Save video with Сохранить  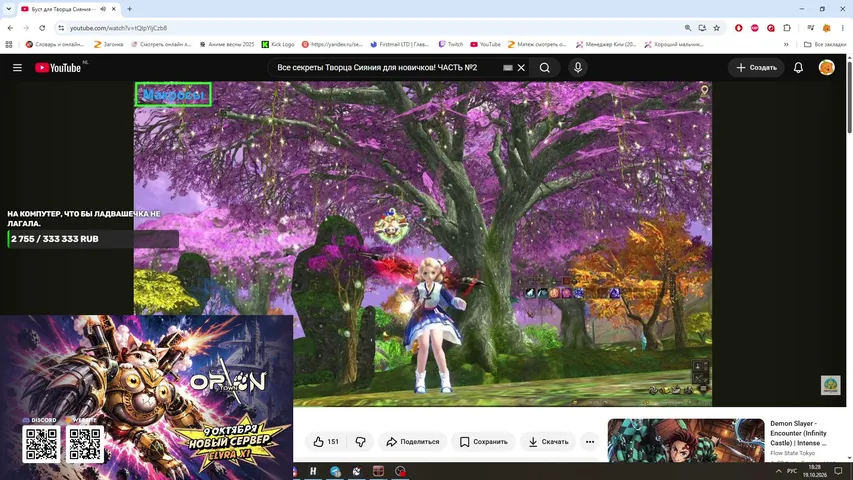[484, 442]
